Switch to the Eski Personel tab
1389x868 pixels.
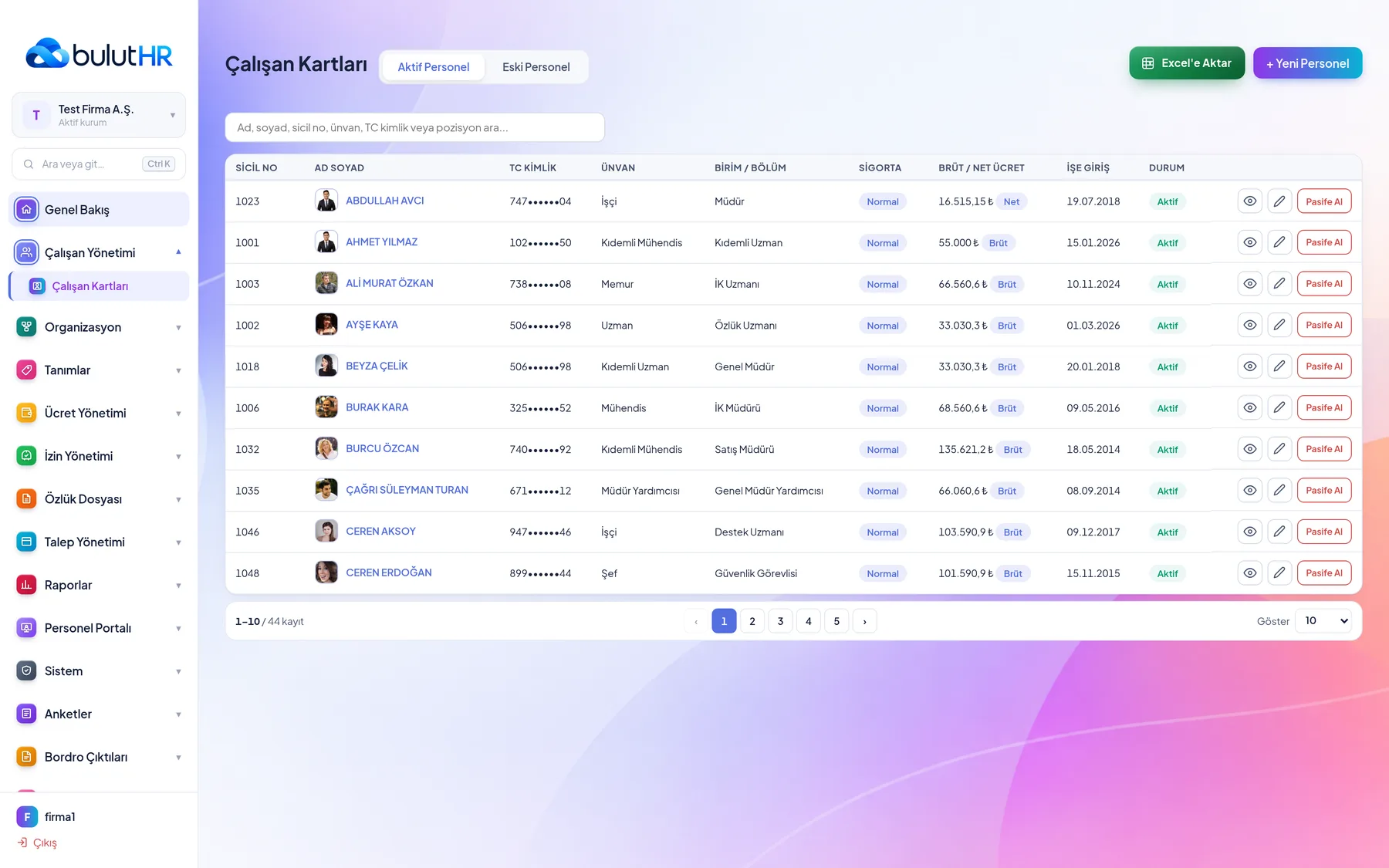pyautogui.click(x=536, y=67)
